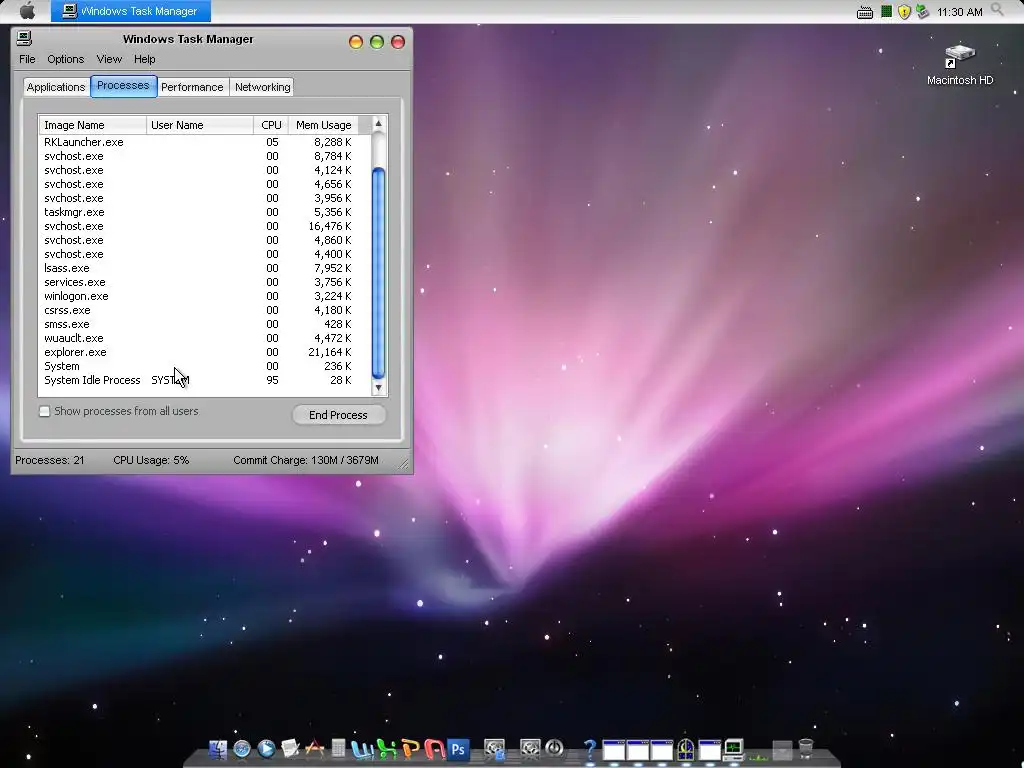Open the notepad paper dock icon
Viewport: 1024px width, 768px height.
click(290, 749)
